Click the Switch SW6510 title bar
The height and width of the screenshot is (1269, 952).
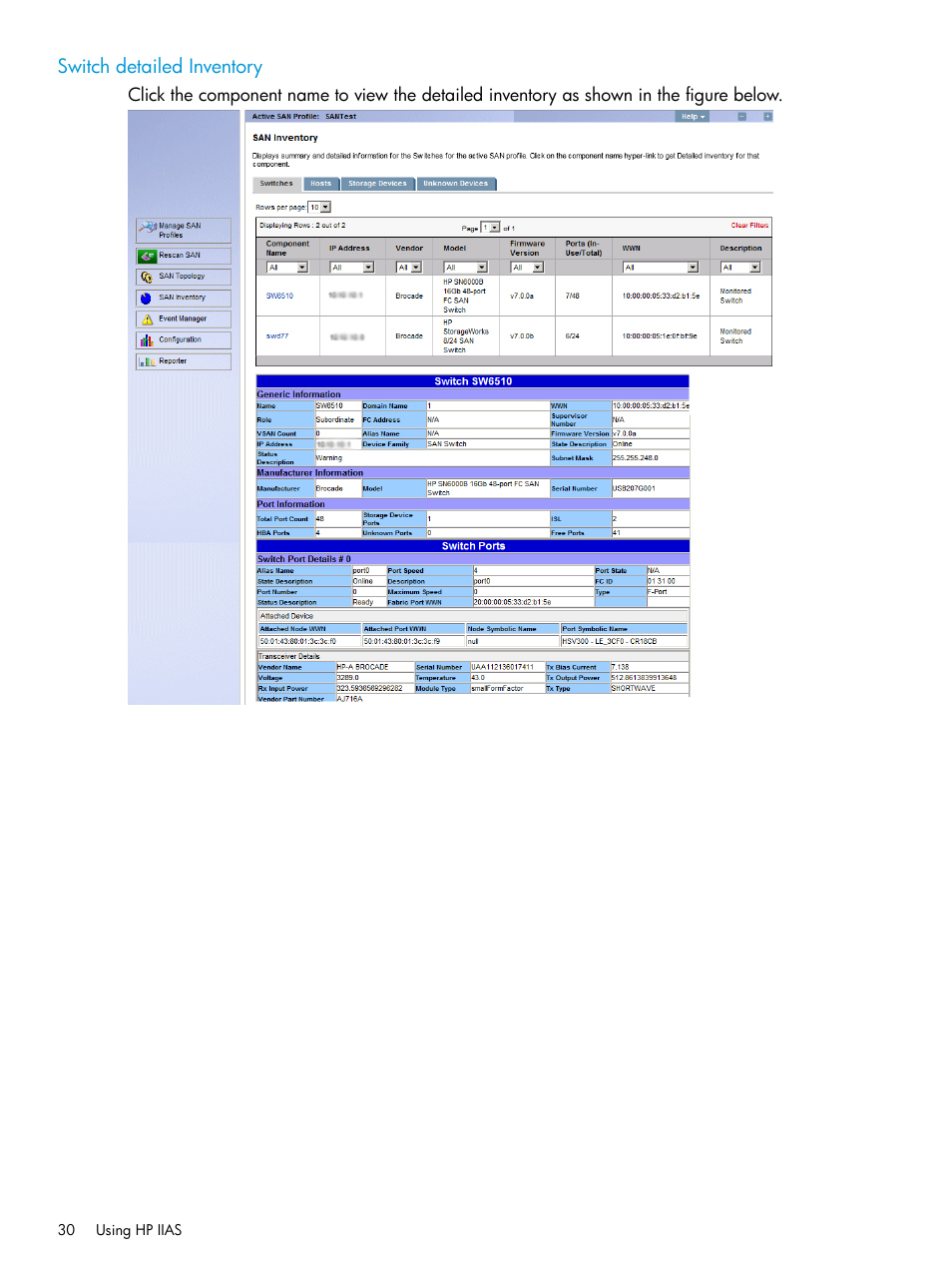click(473, 381)
